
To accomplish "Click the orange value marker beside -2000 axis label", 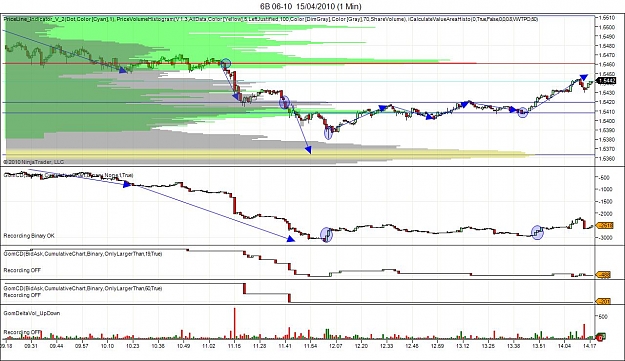I will [604, 226].
